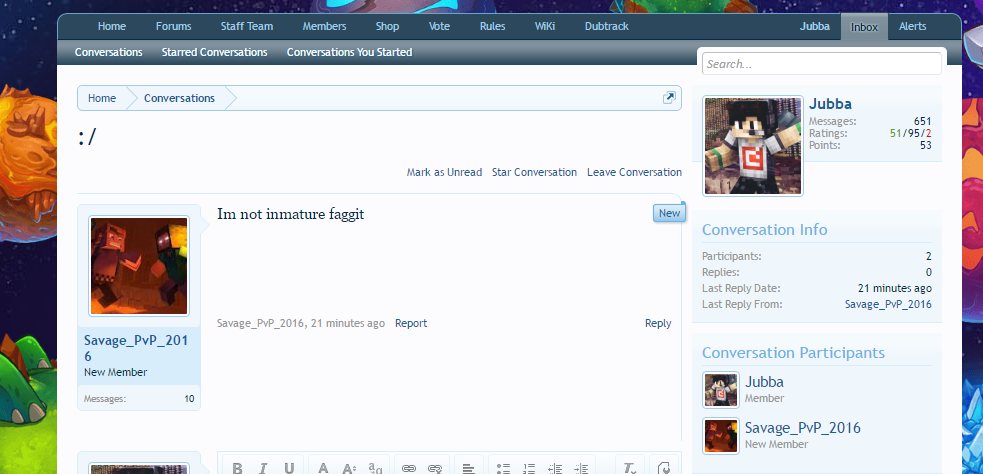Open Jubba name in Conversation Participants list
The width and height of the screenshot is (983, 474).
click(764, 382)
